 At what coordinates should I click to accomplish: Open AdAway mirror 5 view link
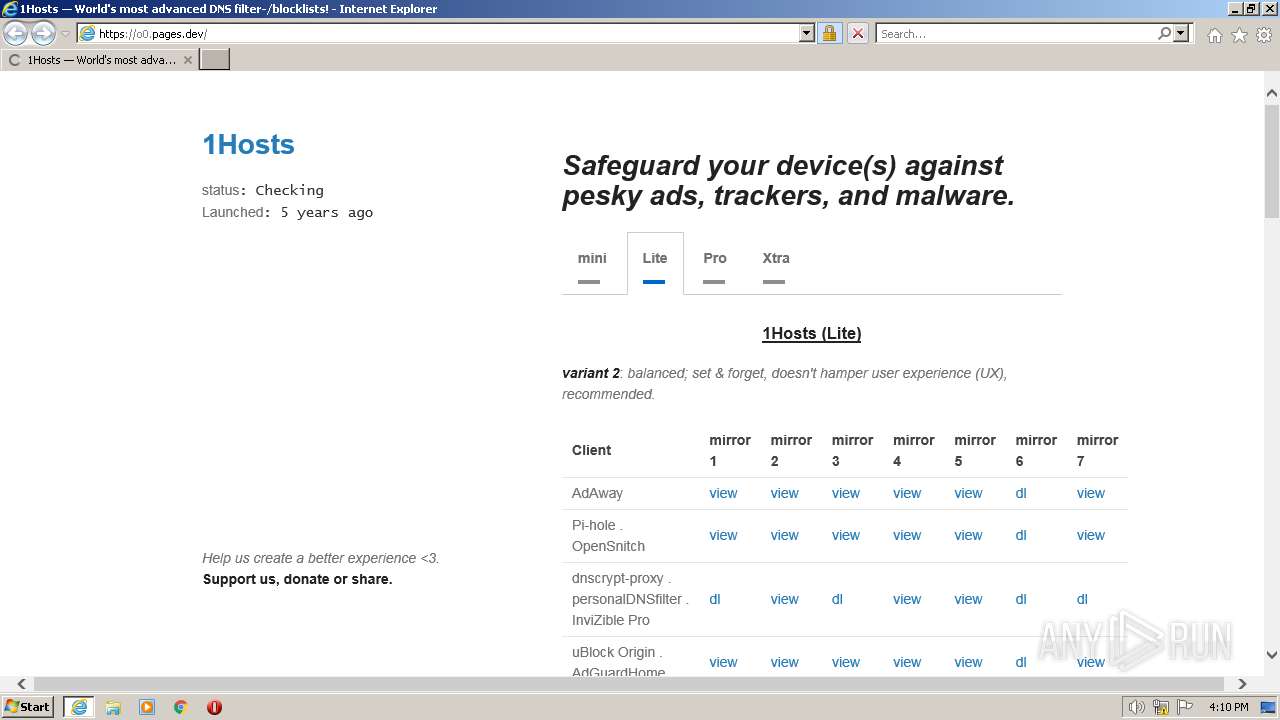point(968,493)
